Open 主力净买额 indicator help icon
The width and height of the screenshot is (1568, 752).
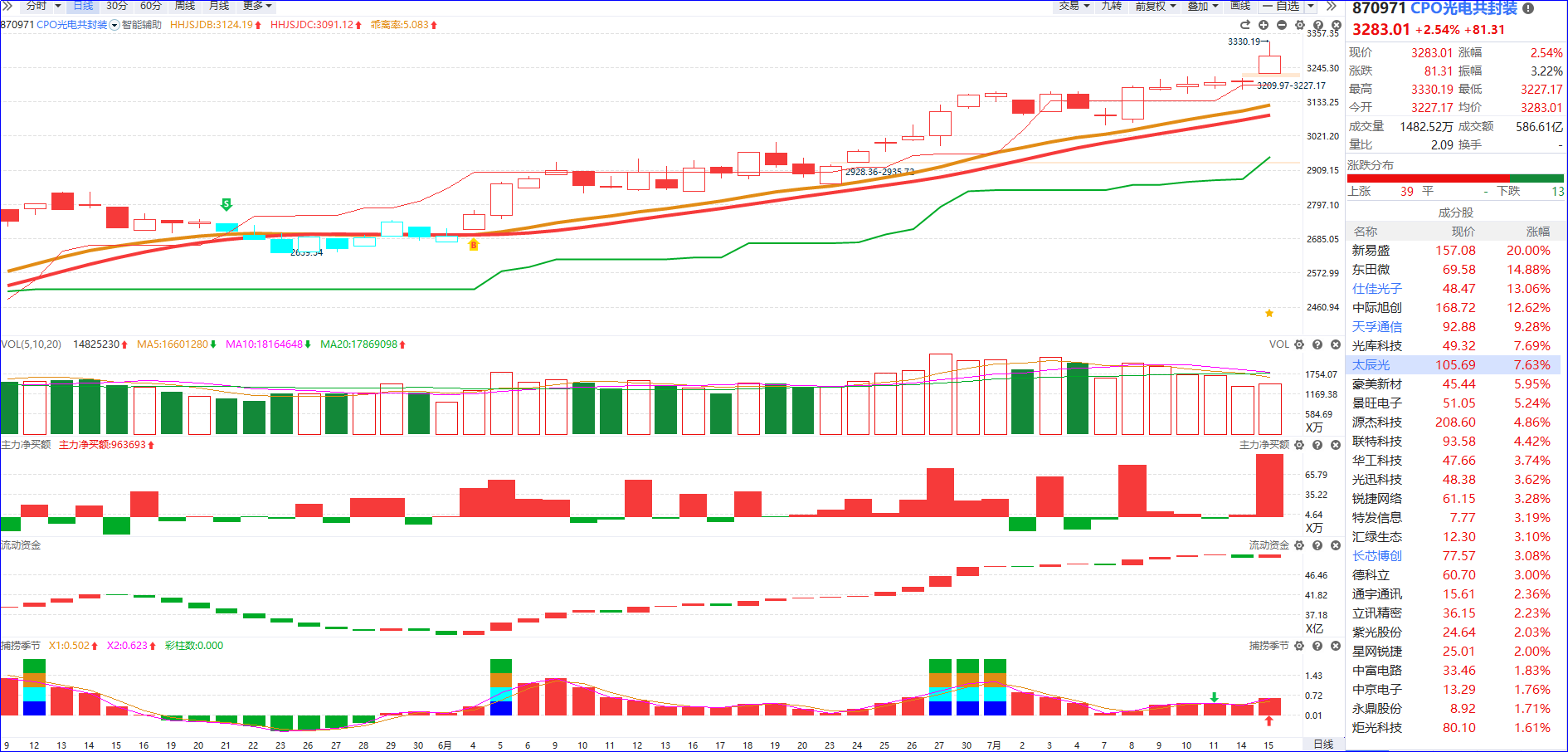(x=1317, y=445)
